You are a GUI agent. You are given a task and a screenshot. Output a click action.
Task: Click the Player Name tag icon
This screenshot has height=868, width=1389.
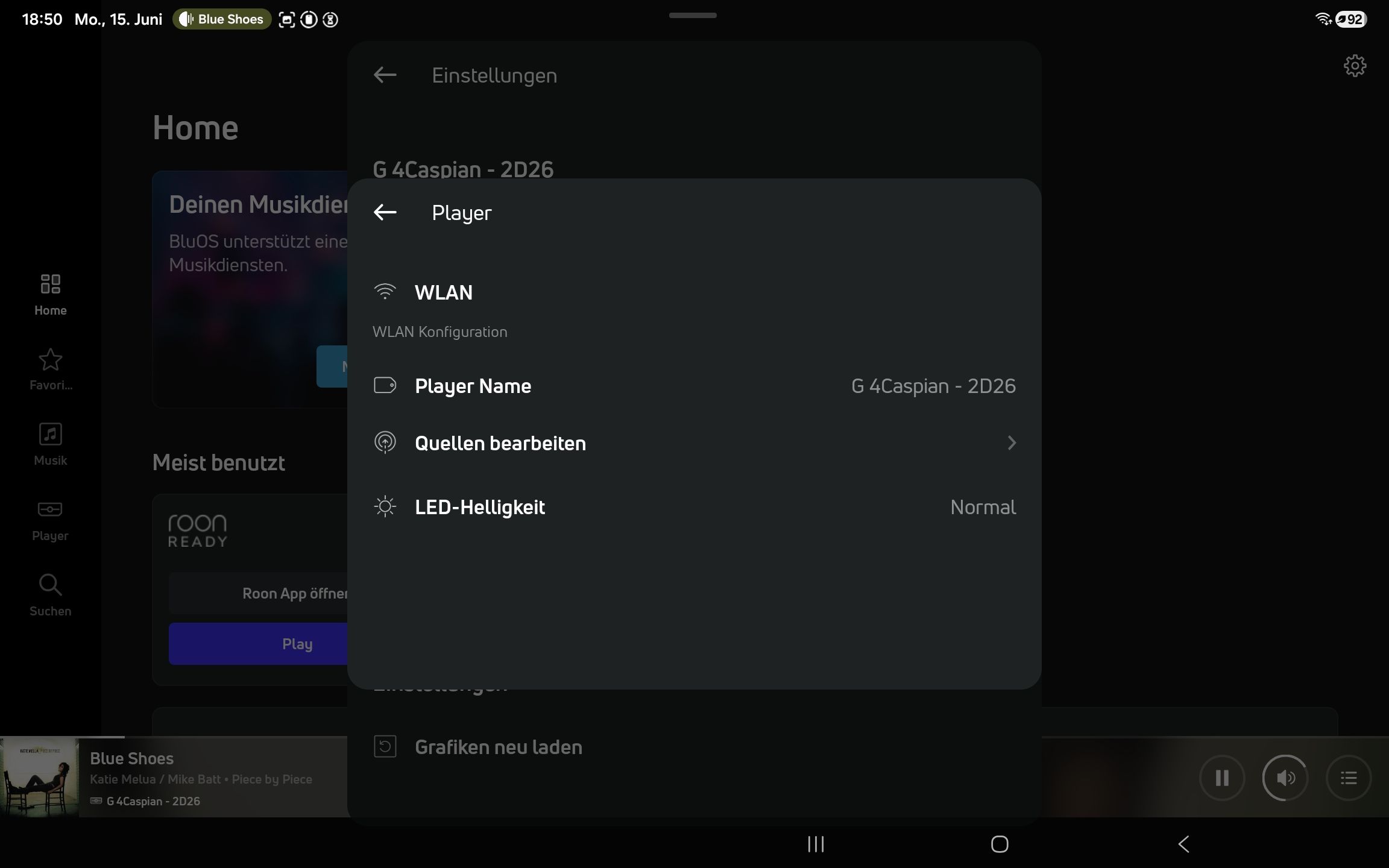[x=385, y=385]
